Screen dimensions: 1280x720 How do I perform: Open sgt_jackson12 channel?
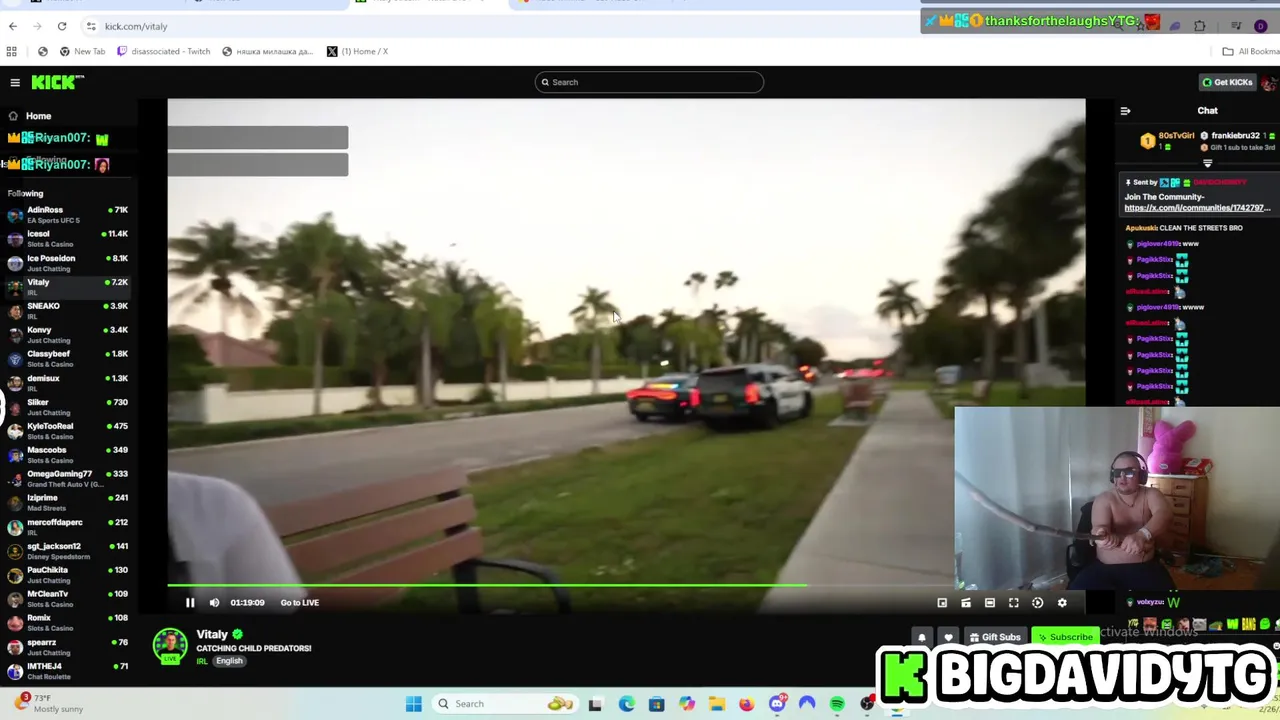pyautogui.click(x=67, y=550)
